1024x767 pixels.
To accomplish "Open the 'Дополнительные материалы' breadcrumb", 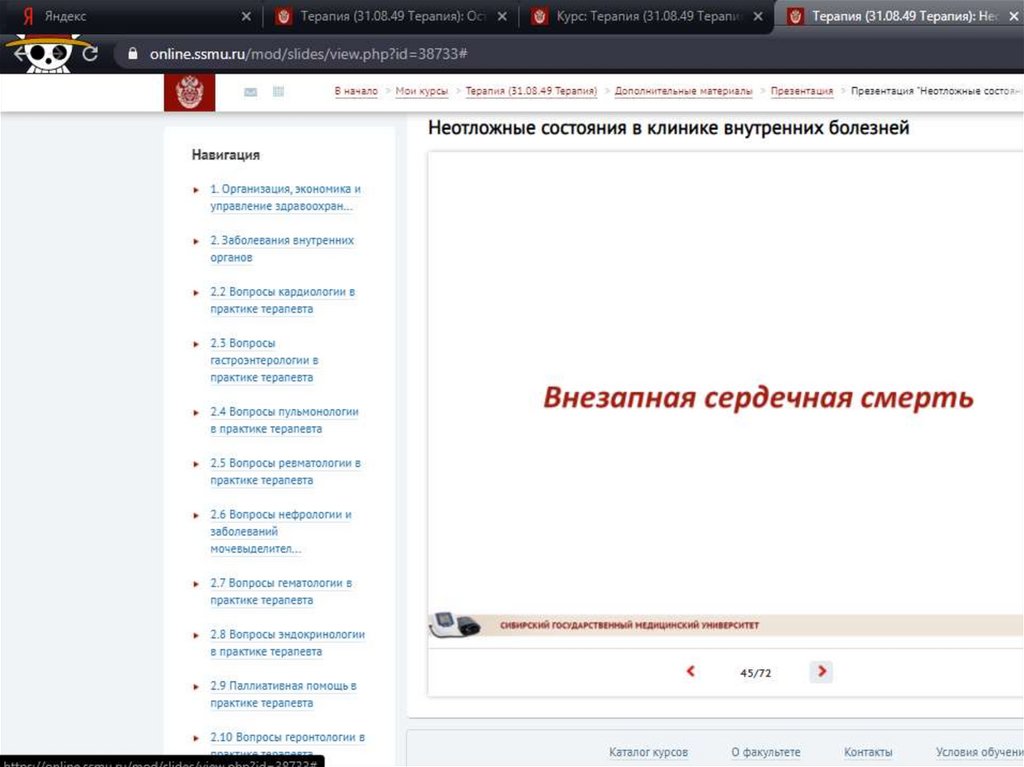I will click(683, 91).
